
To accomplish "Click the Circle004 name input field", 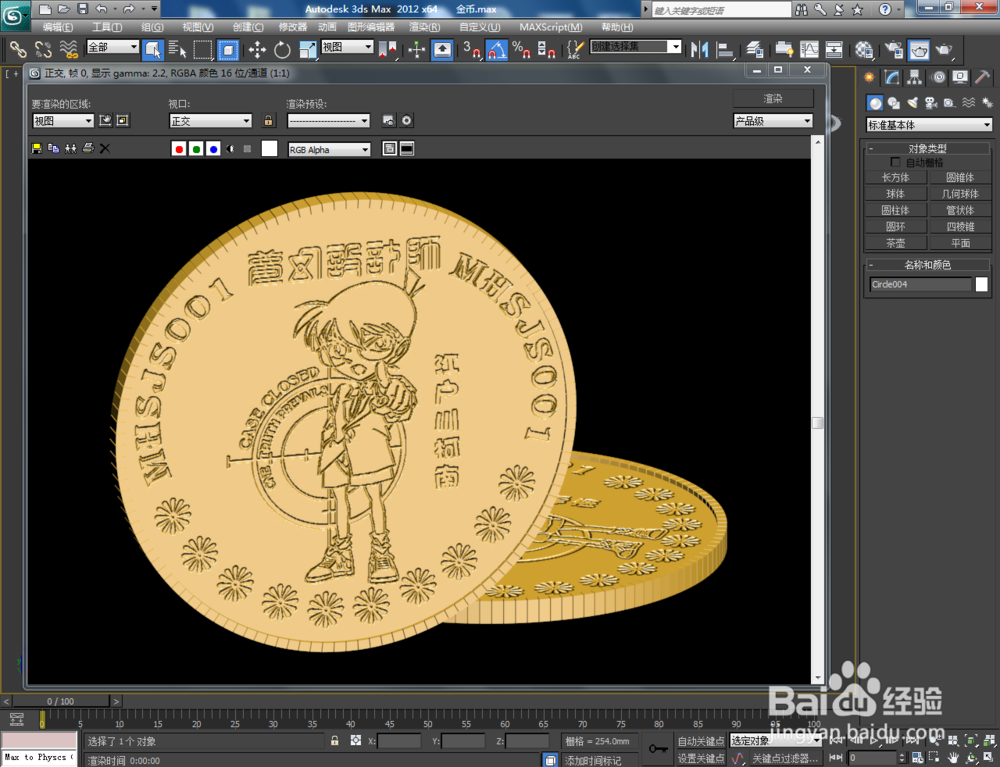I will tap(920, 284).
